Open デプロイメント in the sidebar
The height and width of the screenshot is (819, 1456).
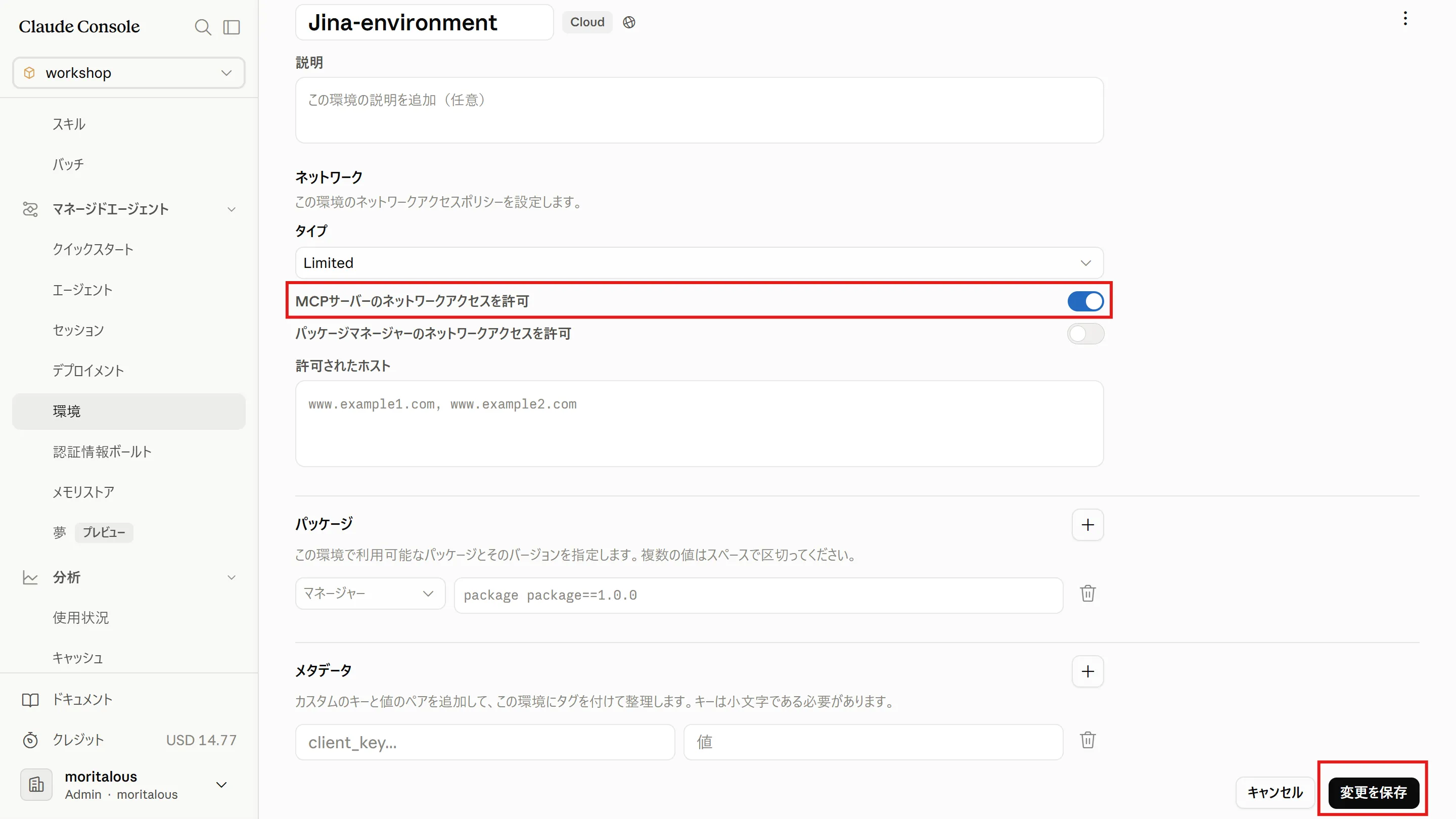tap(88, 371)
